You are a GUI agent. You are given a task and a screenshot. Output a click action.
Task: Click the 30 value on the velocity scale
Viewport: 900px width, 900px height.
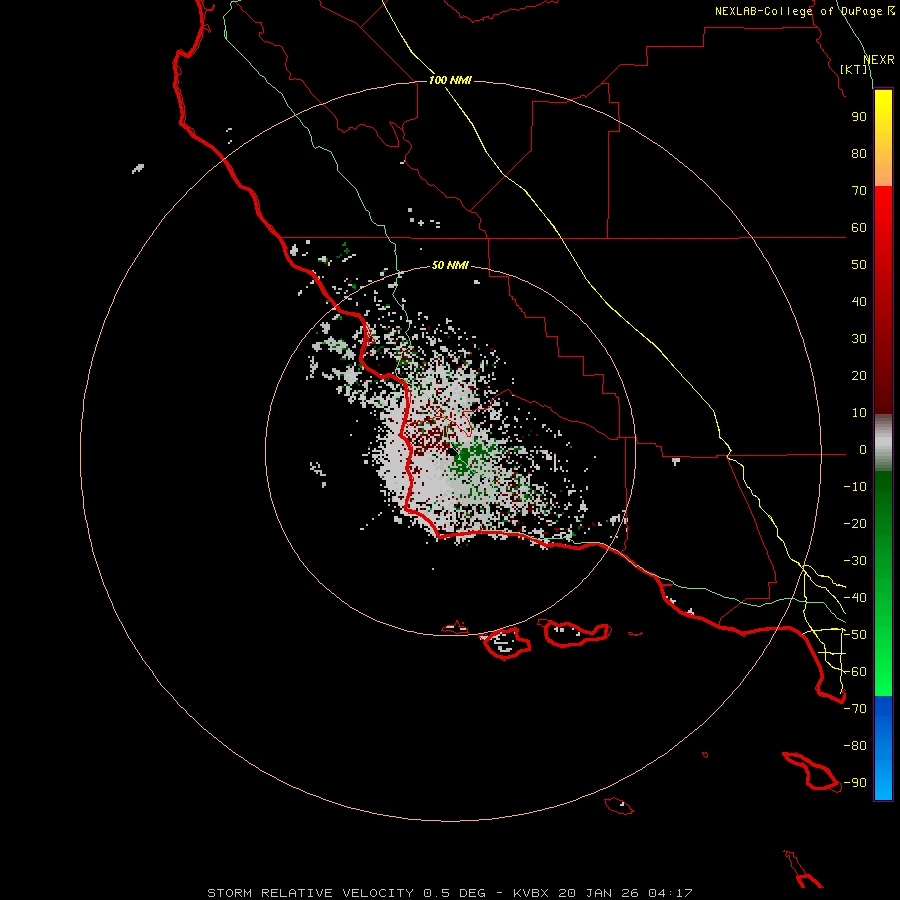point(859,339)
